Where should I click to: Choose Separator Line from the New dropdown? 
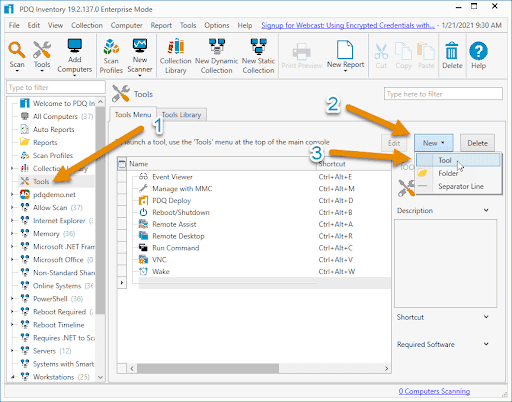458,186
